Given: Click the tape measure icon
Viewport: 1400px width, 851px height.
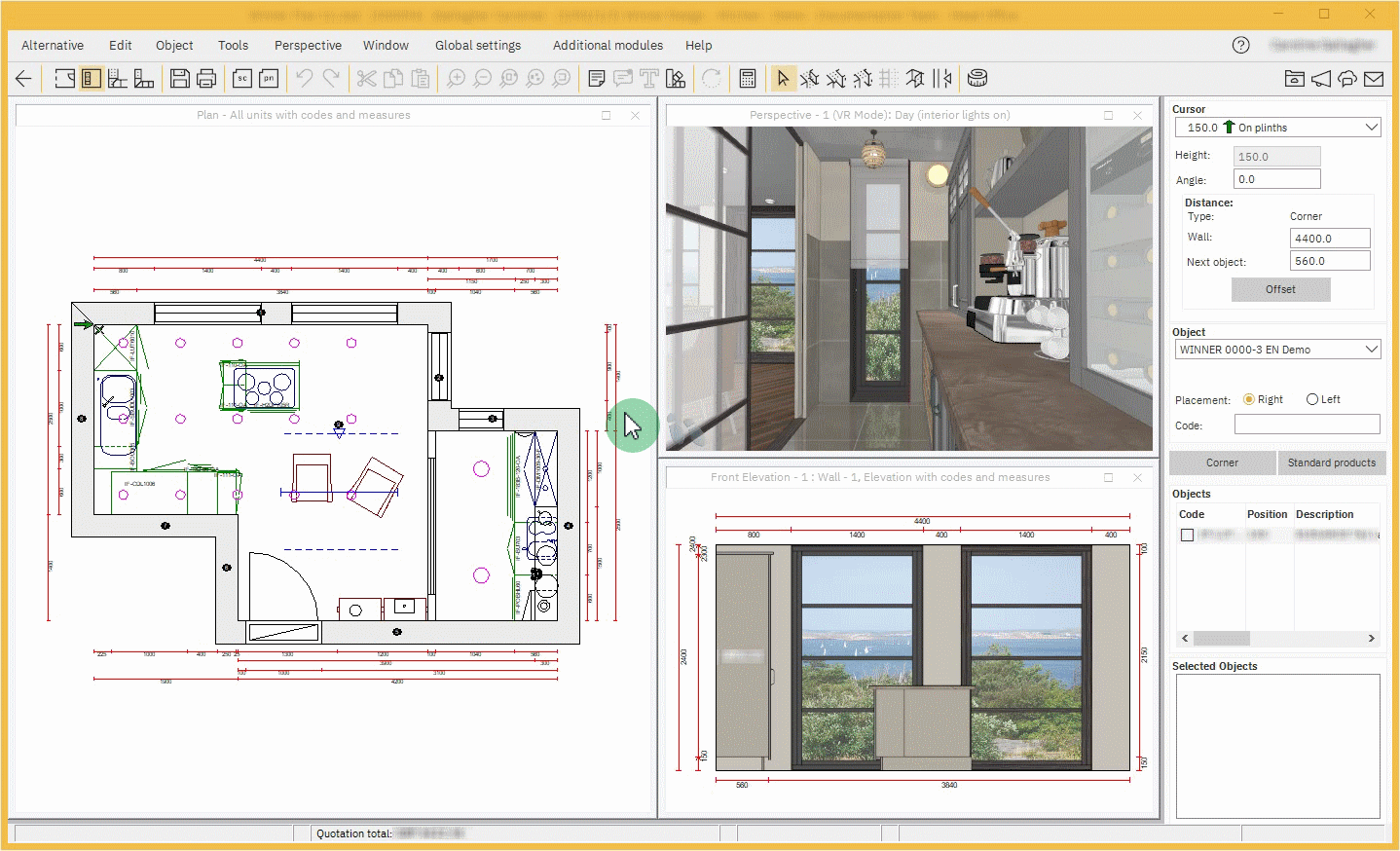Looking at the screenshot, I should click(978, 79).
